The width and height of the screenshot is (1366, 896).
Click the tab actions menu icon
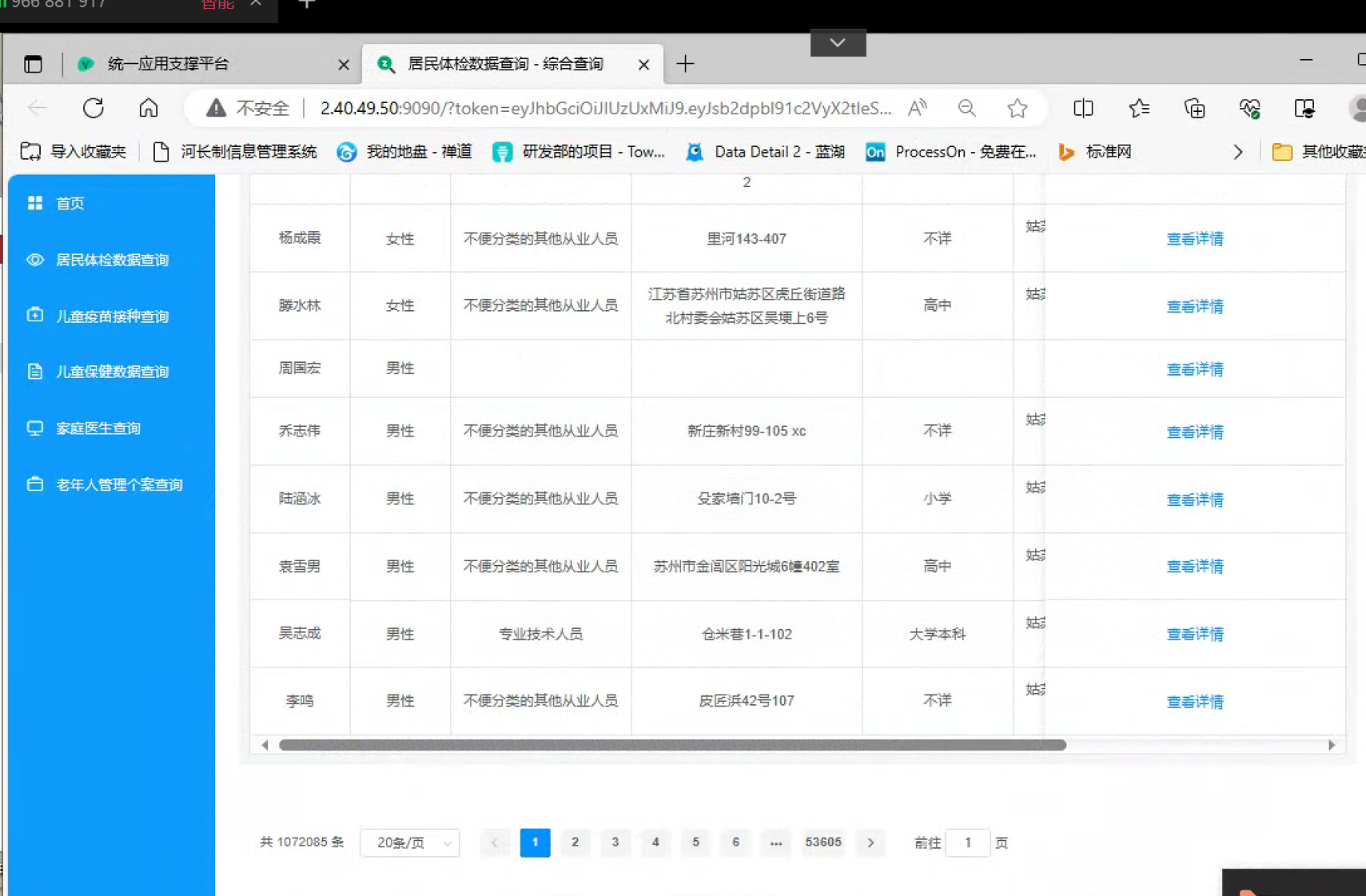pos(33,64)
